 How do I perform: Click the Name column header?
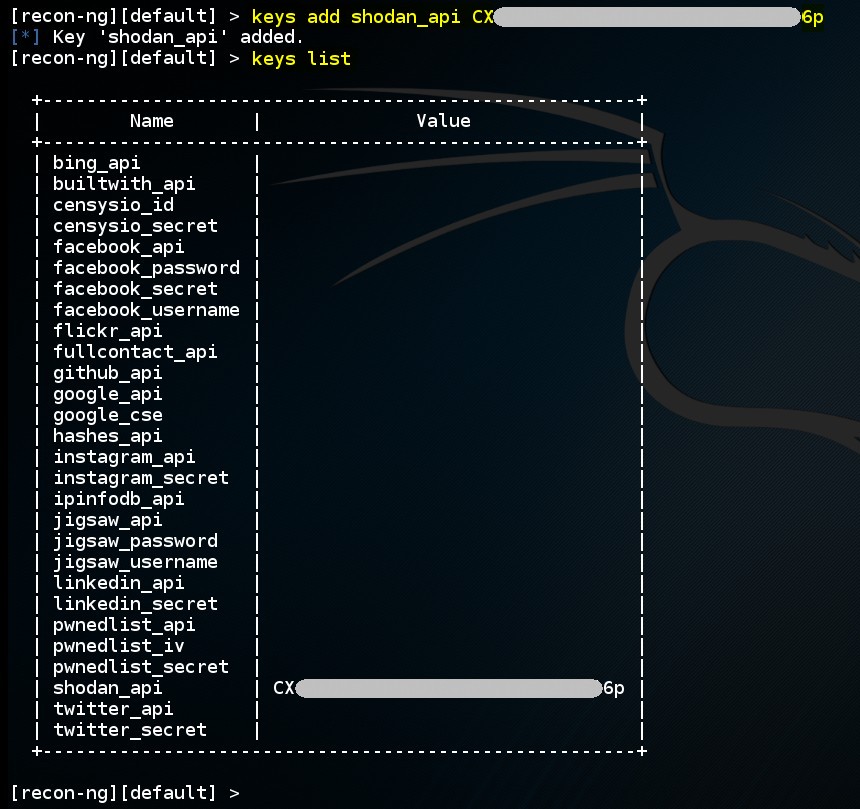coord(152,121)
